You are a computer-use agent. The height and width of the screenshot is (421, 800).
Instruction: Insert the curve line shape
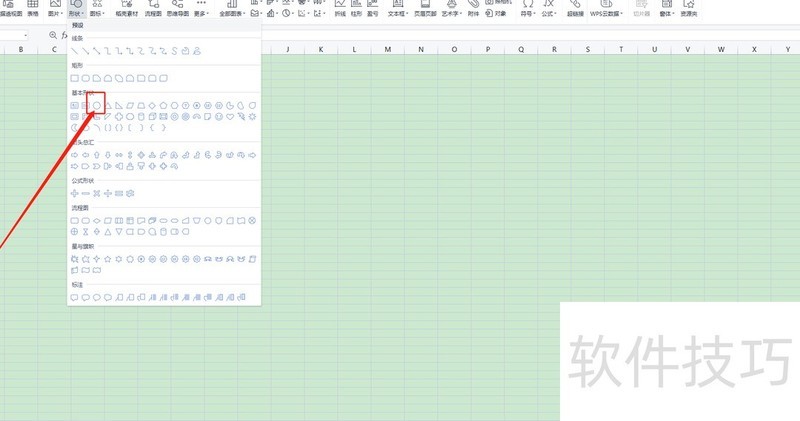click(174, 51)
